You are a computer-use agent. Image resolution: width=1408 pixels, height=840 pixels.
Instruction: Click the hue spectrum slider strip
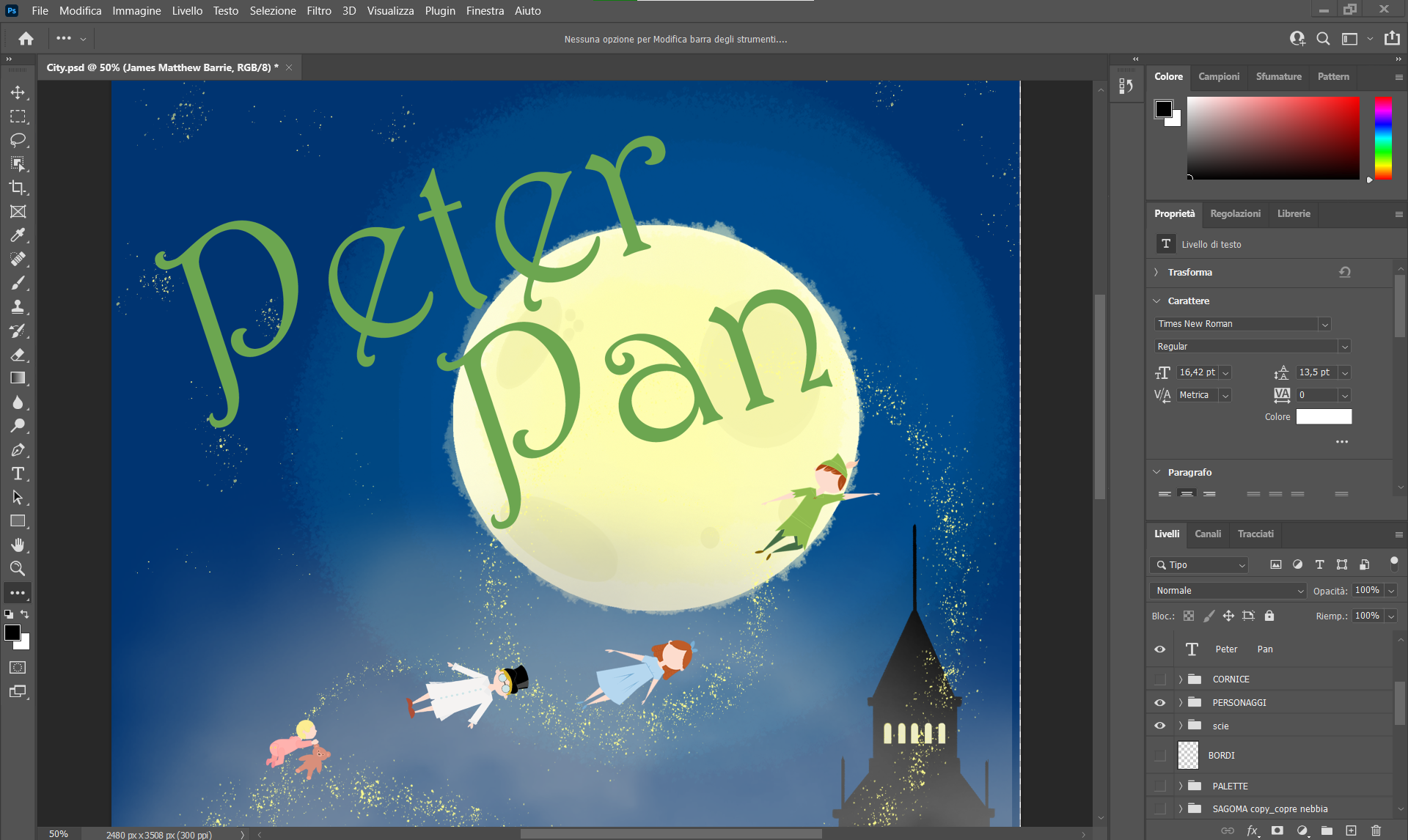click(x=1383, y=138)
